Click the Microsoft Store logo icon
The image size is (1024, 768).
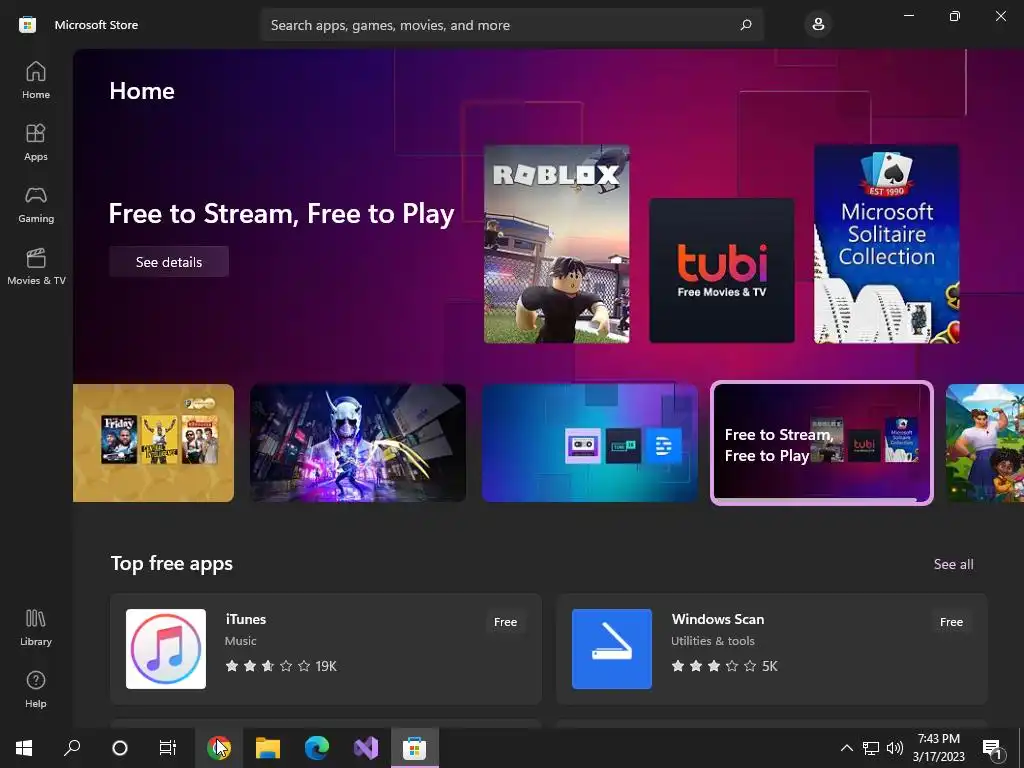[x=27, y=25]
